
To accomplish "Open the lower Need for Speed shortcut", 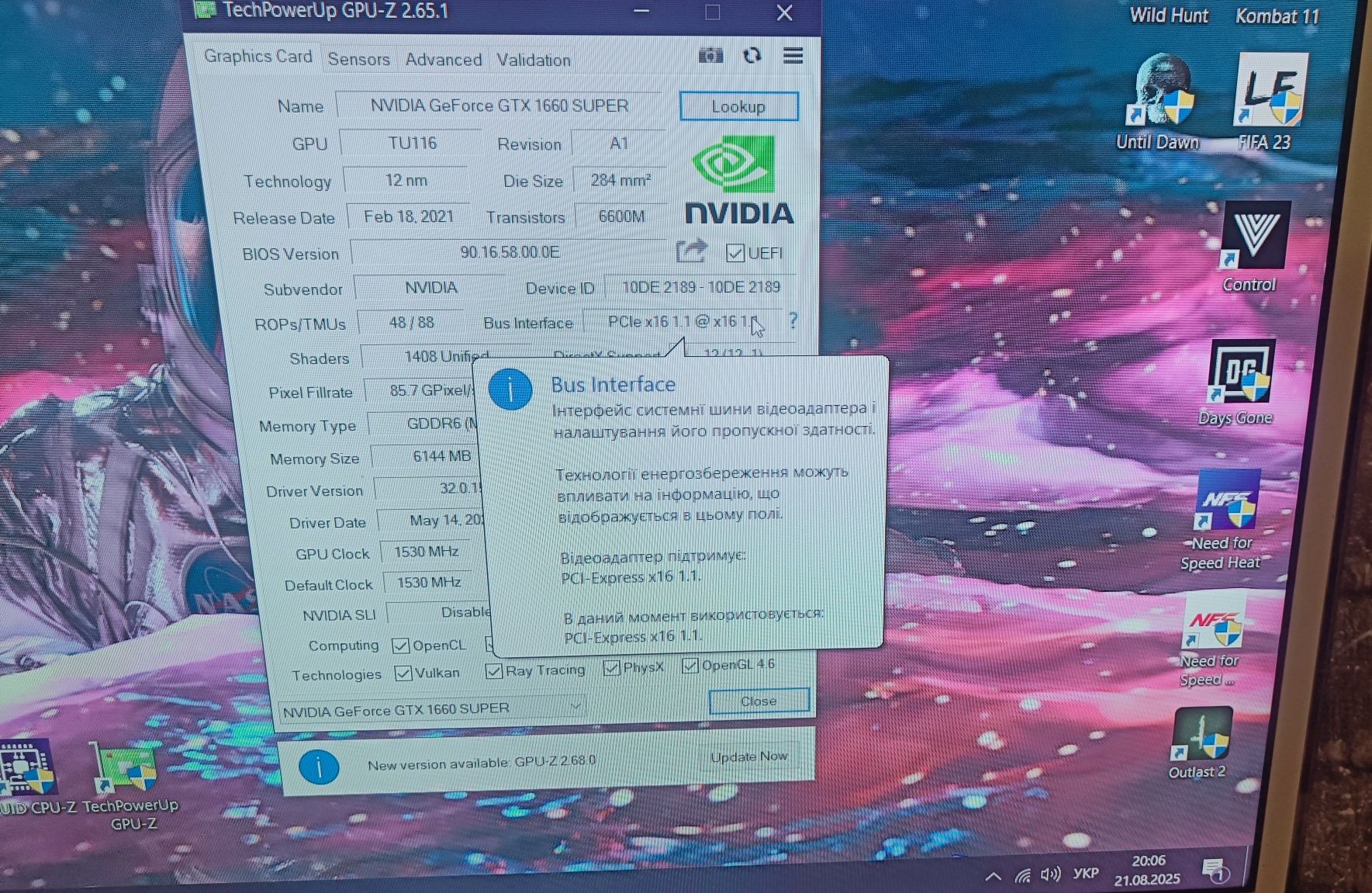I will tap(1211, 642).
